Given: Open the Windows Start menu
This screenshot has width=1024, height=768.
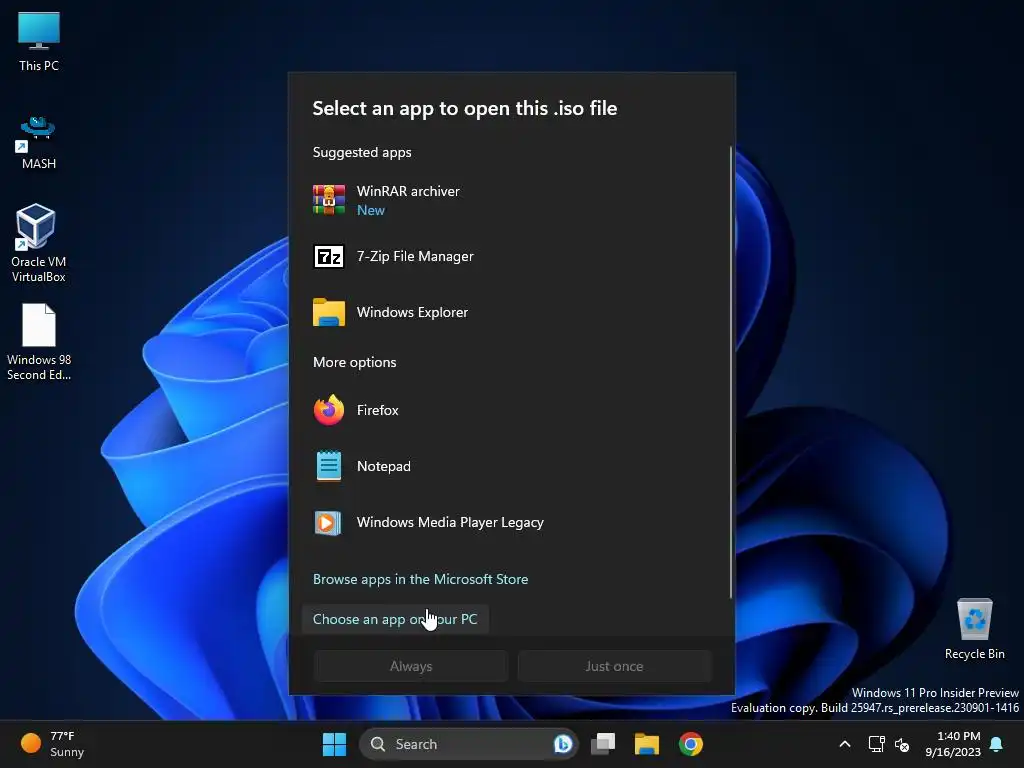Looking at the screenshot, I should pos(334,744).
